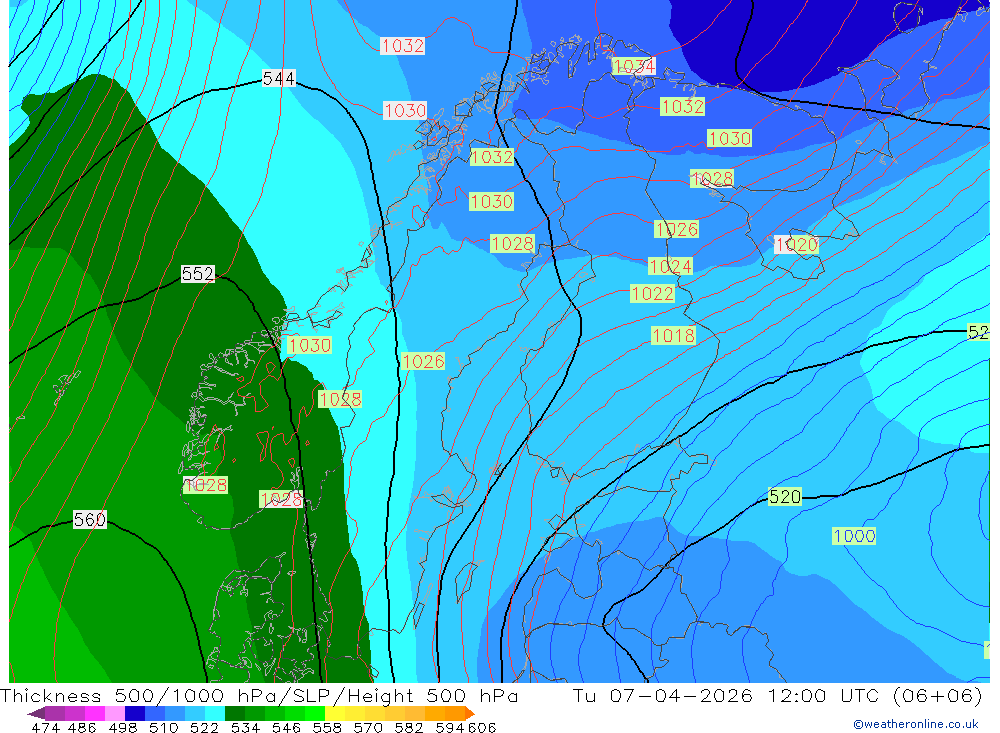Click the 510 legend value
1000x733 pixels.
point(163,727)
